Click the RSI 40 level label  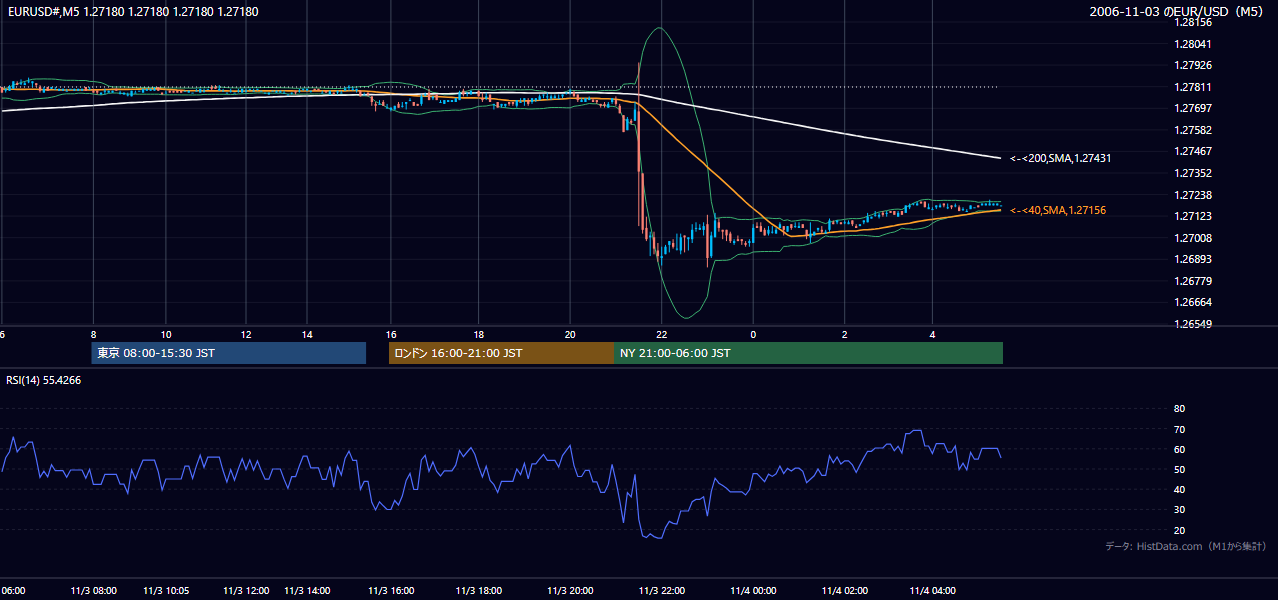[1179, 489]
